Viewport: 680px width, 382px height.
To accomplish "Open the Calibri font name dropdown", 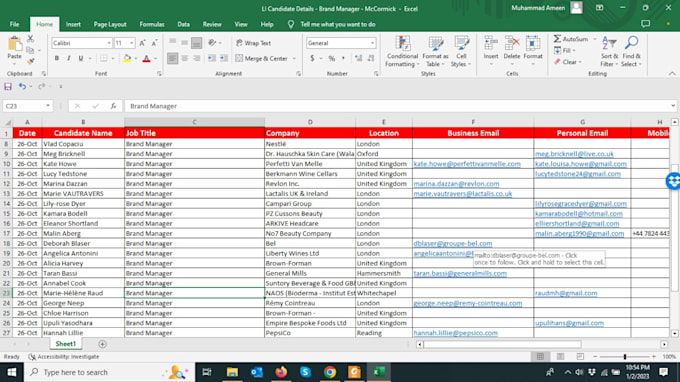I will tap(109, 43).
